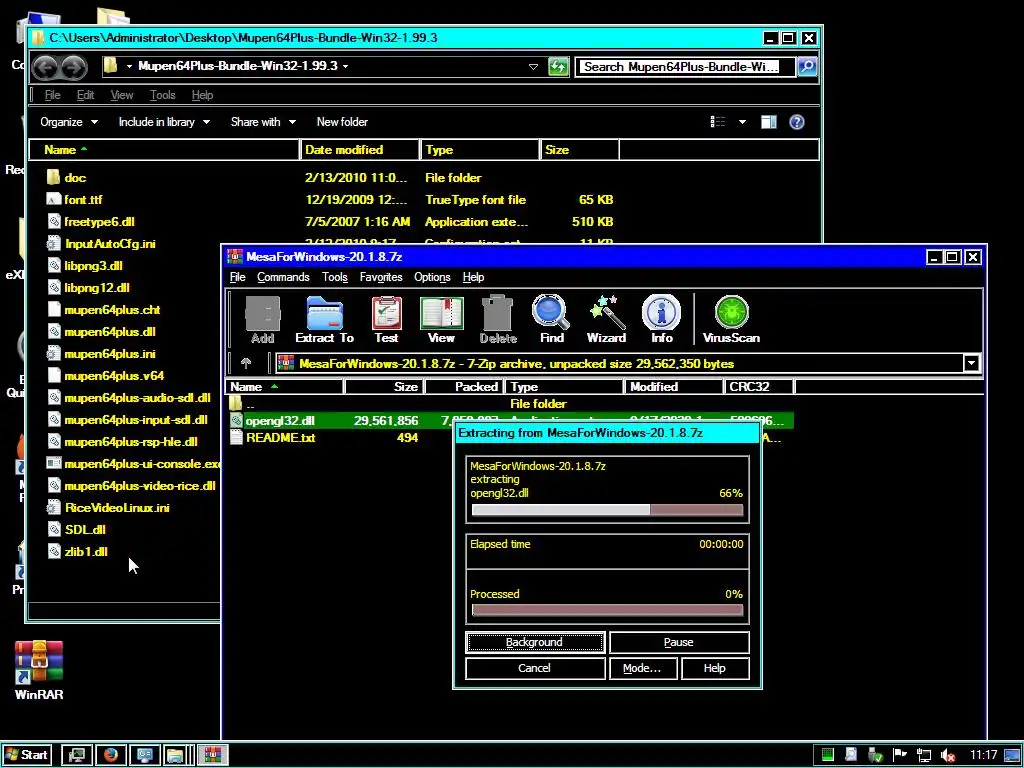The width and height of the screenshot is (1024, 768).
Task: Click the muted volume tray icon
Action: tap(948, 756)
